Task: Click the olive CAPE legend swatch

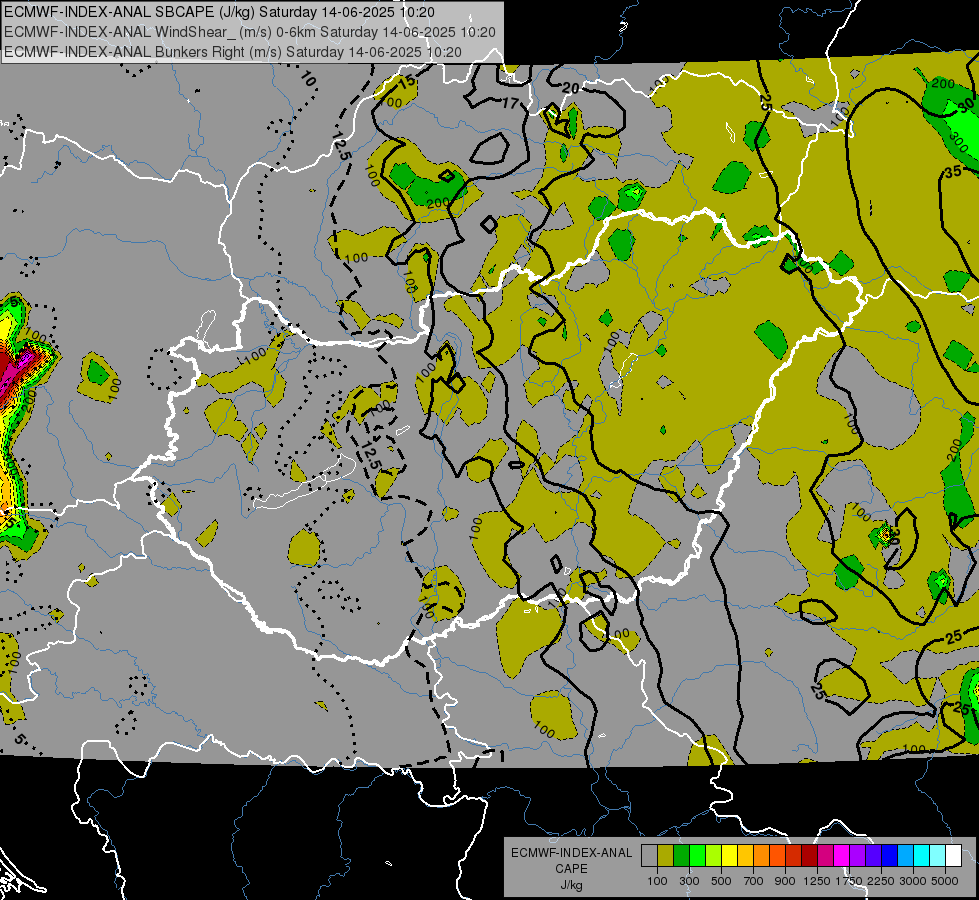Action: tap(666, 856)
